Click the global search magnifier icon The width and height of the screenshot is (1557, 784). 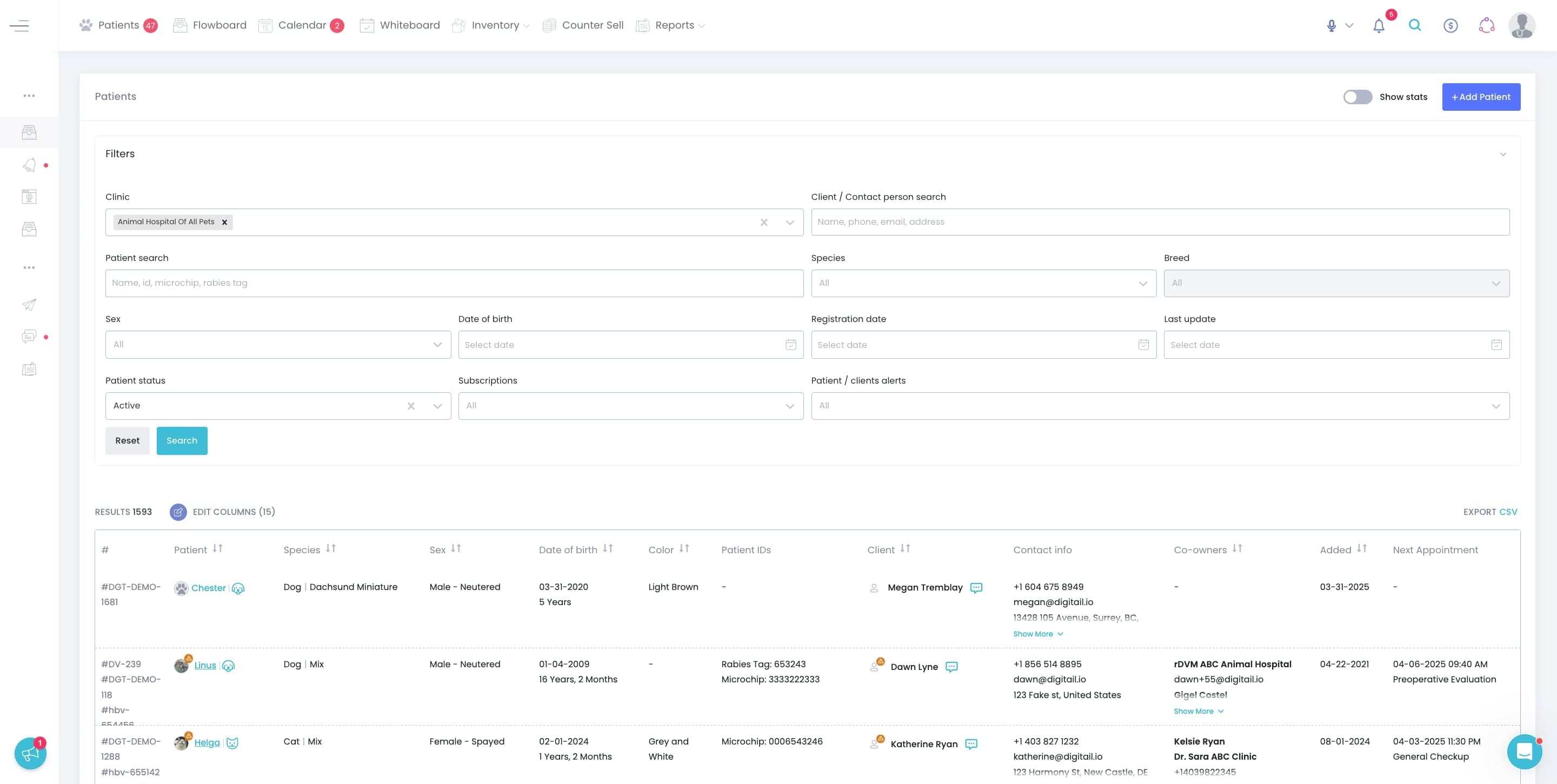[x=1414, y=25]
